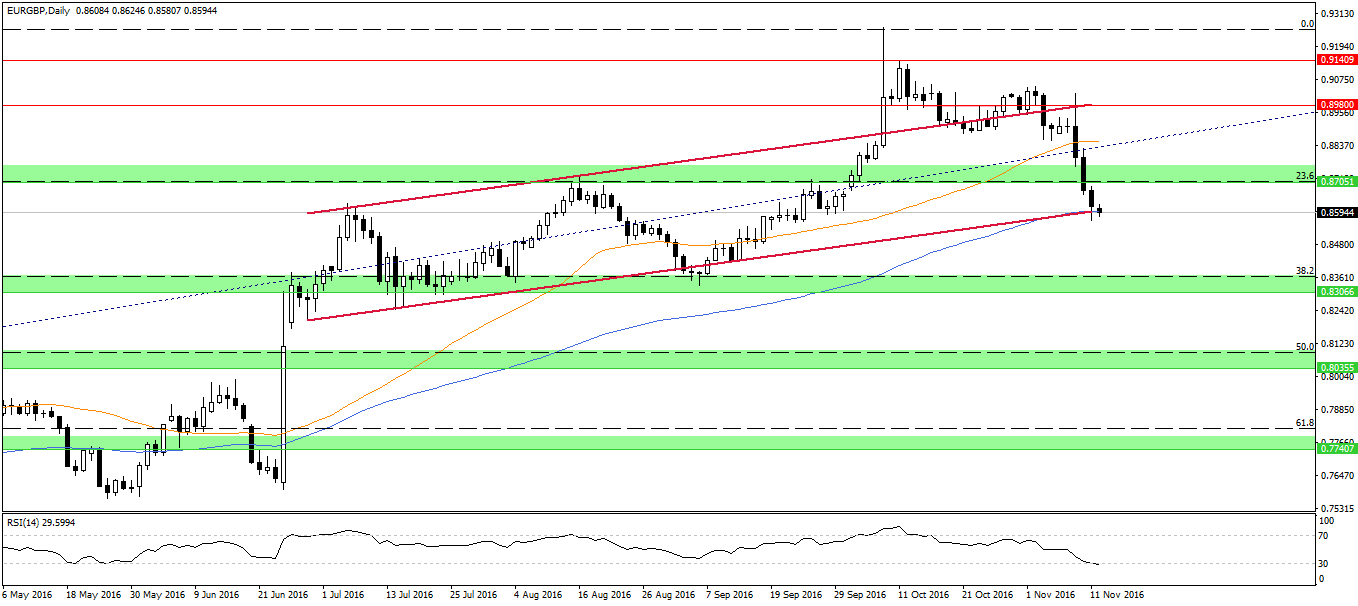Screen dimensions: 1358x606
Task: Select the 6 May 2016 date label
Action: pyautogui.click(x=27, y=594)
